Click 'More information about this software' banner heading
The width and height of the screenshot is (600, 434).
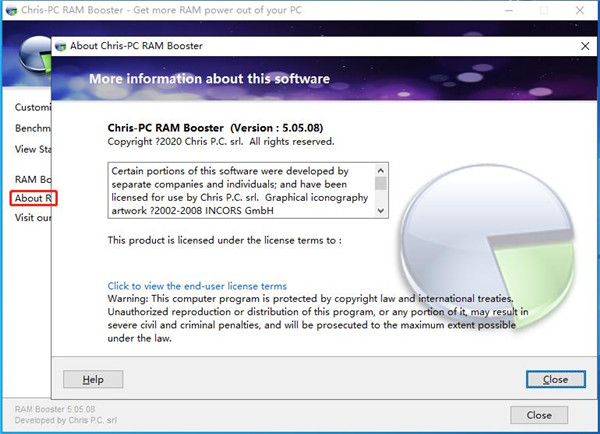point(209,79)
